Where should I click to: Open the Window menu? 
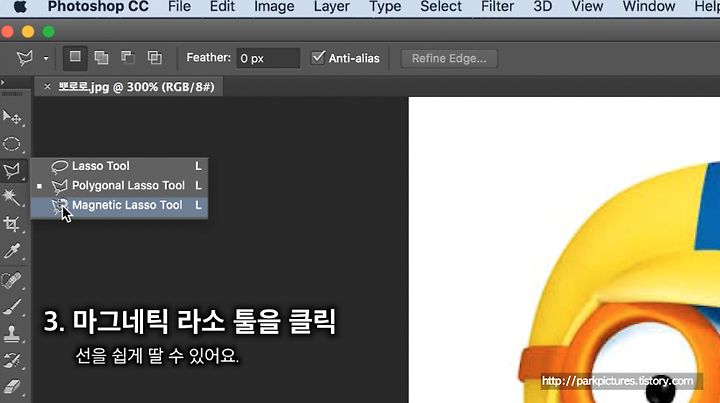(649, 7)
